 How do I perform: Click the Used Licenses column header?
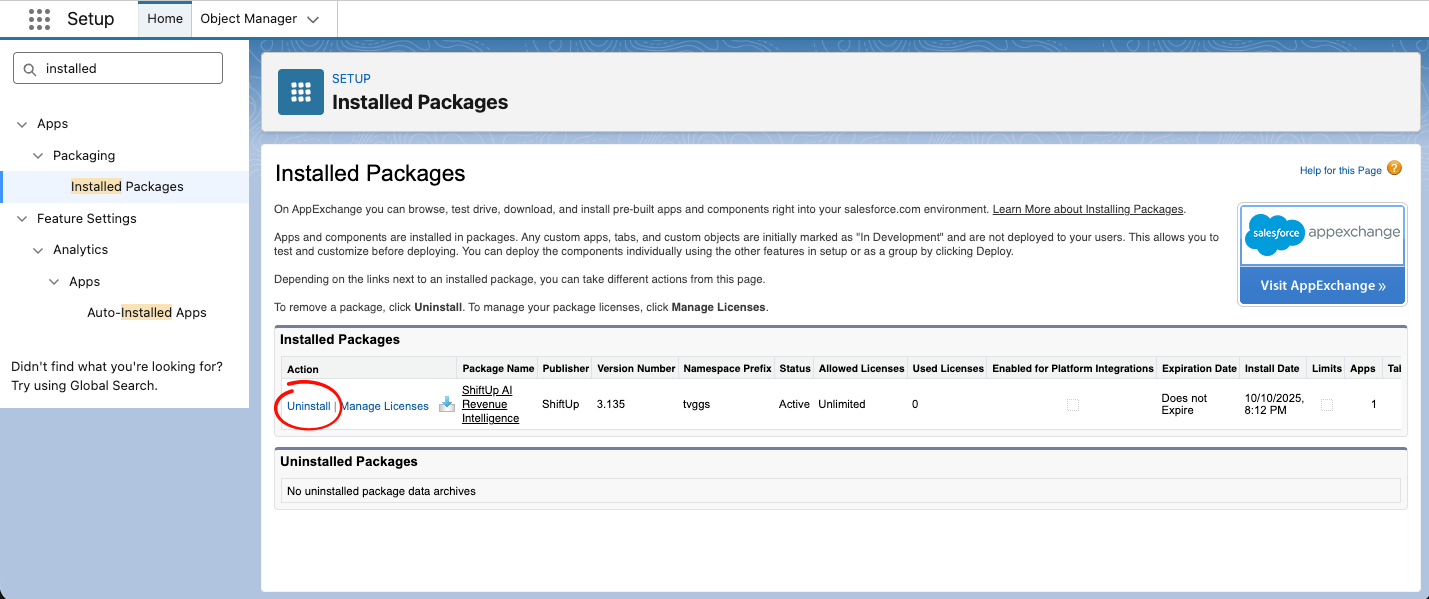948,369
